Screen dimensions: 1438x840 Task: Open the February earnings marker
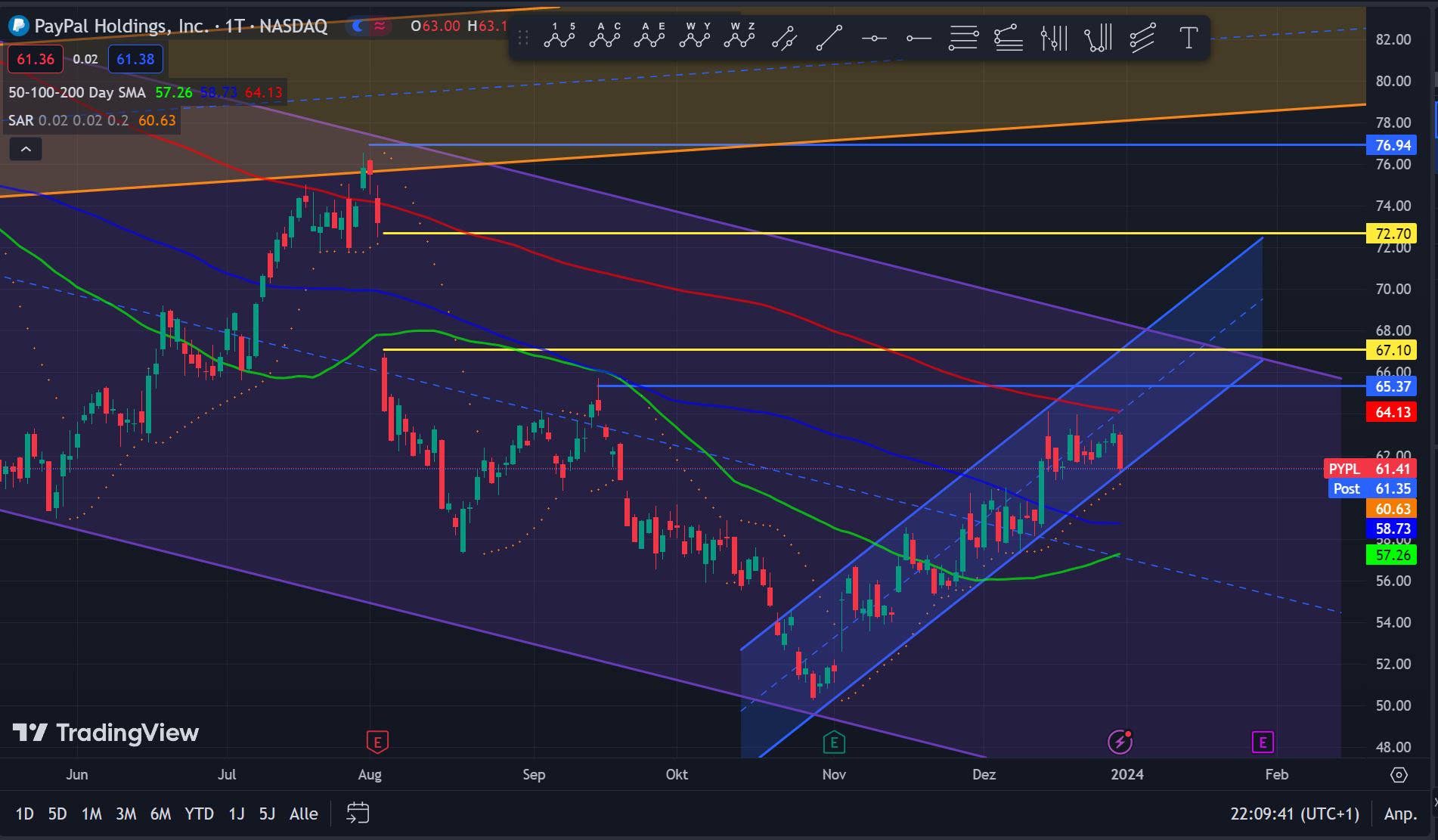coord(1263,742)
